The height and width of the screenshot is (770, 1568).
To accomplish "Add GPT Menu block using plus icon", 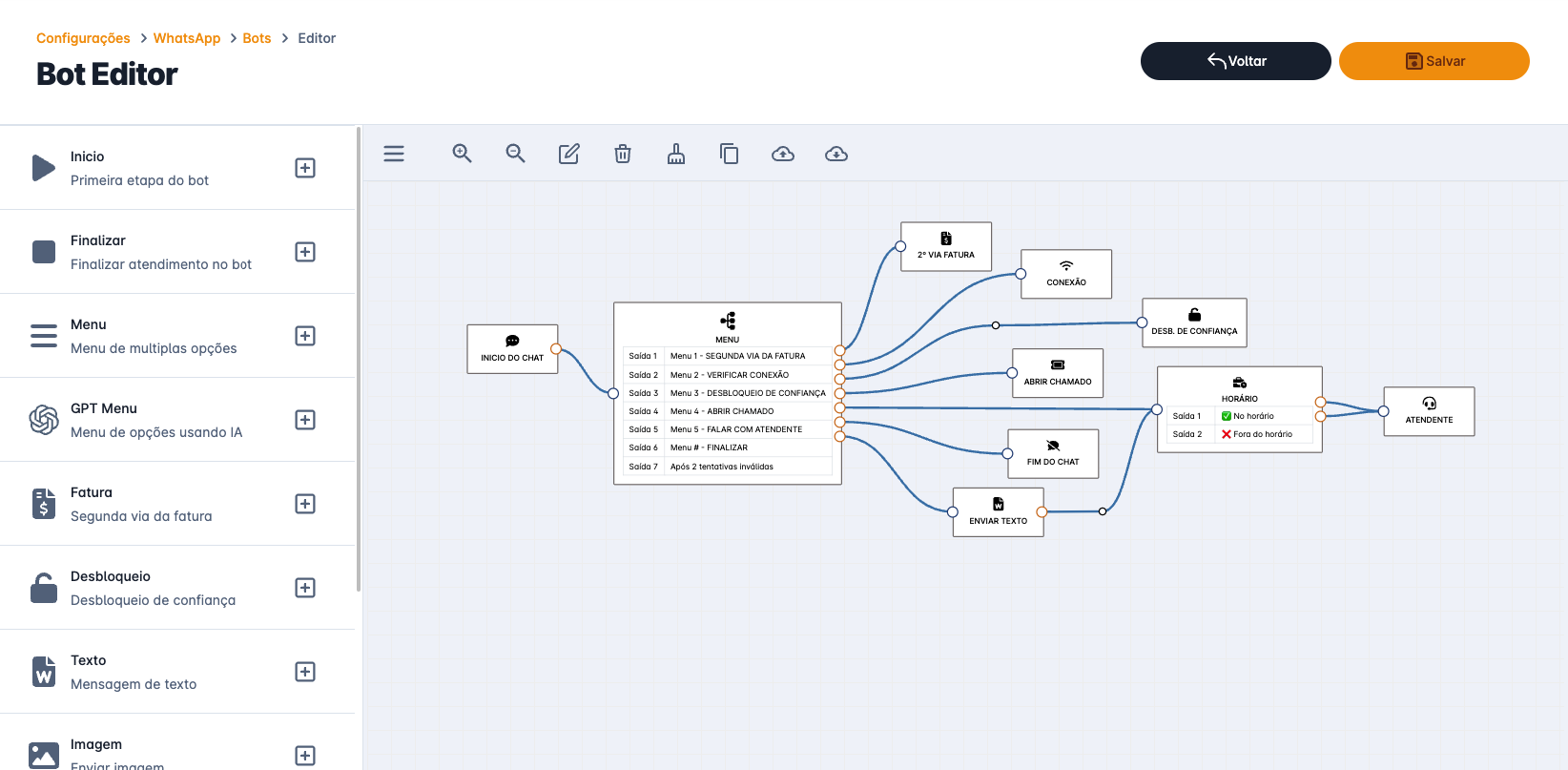I will pyautogui.click(x=305, y=420).
